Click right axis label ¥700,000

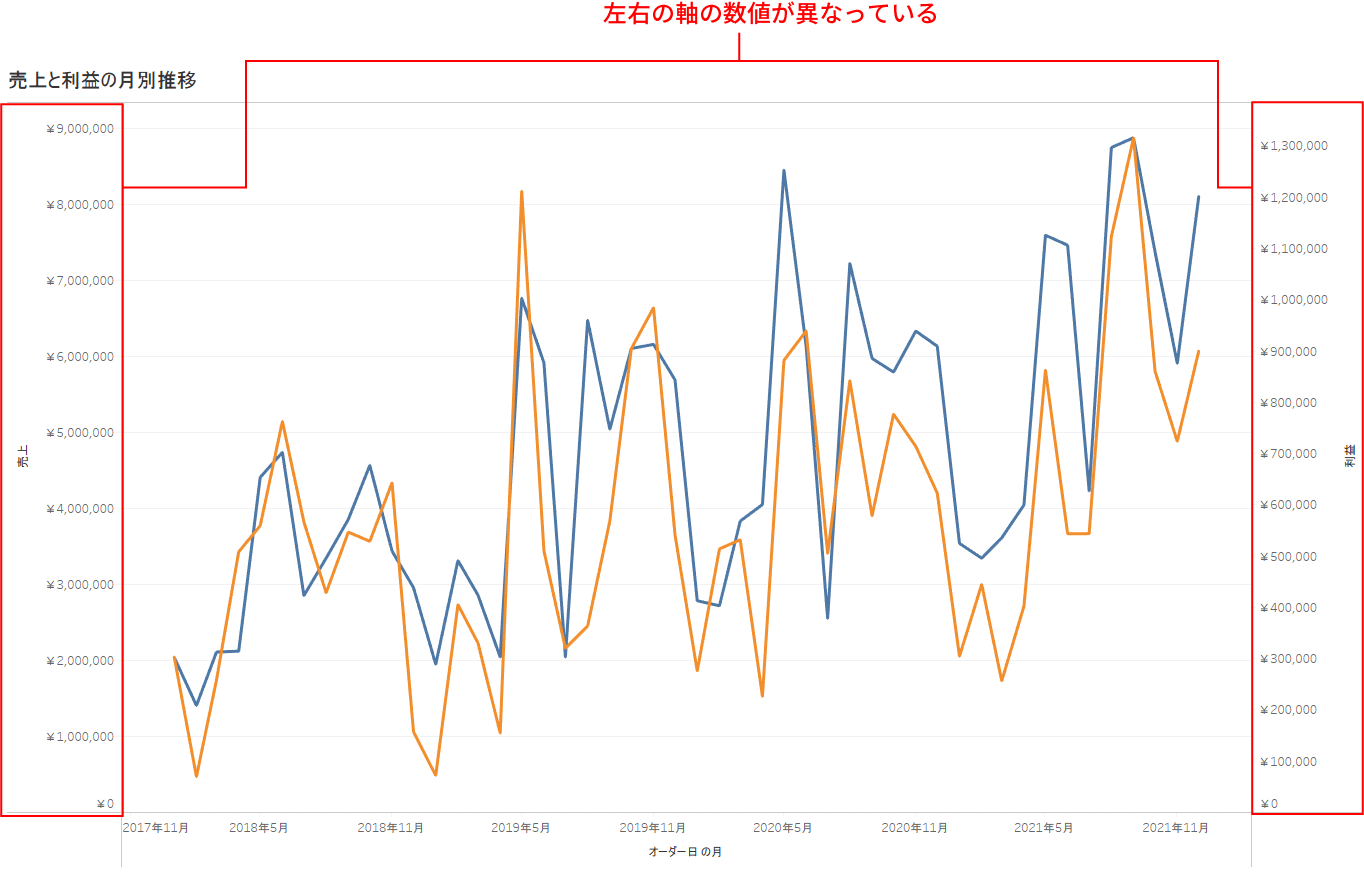click(x=1288, y=454)
